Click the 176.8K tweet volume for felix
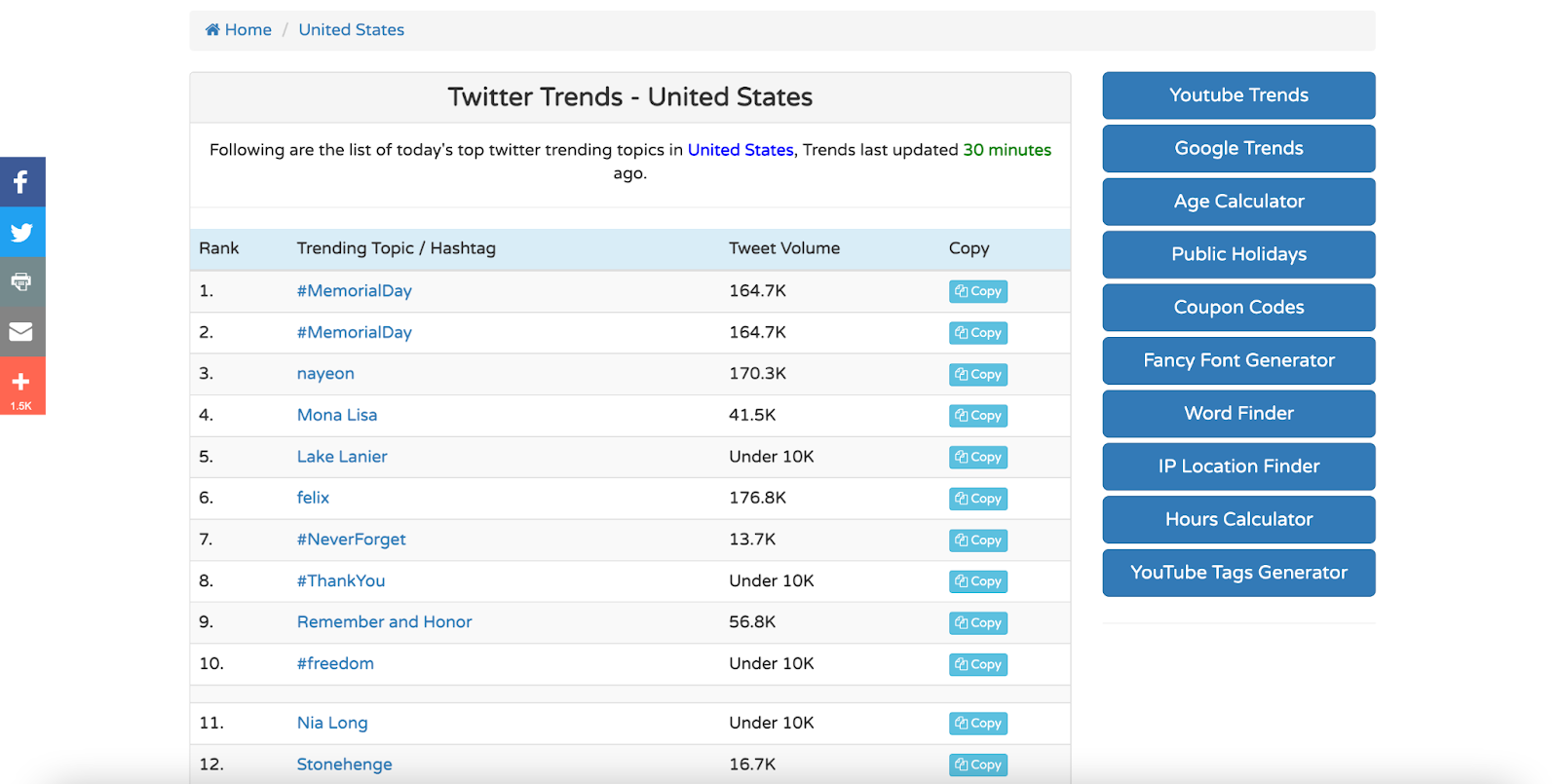This screenshot has width=1559, height=784. point(757,498)
